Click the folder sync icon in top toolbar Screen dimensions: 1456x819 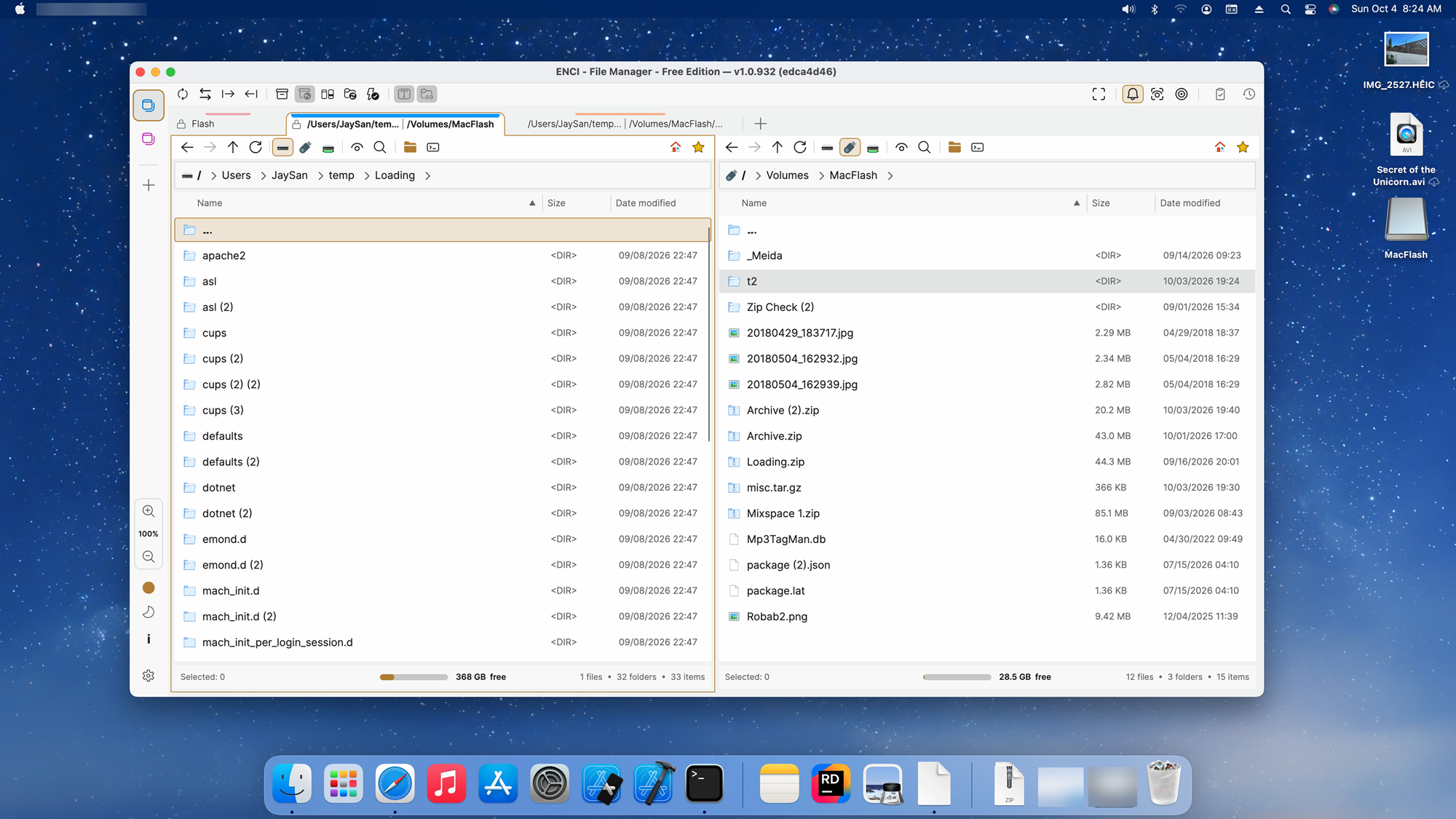(x=350, y=94)
